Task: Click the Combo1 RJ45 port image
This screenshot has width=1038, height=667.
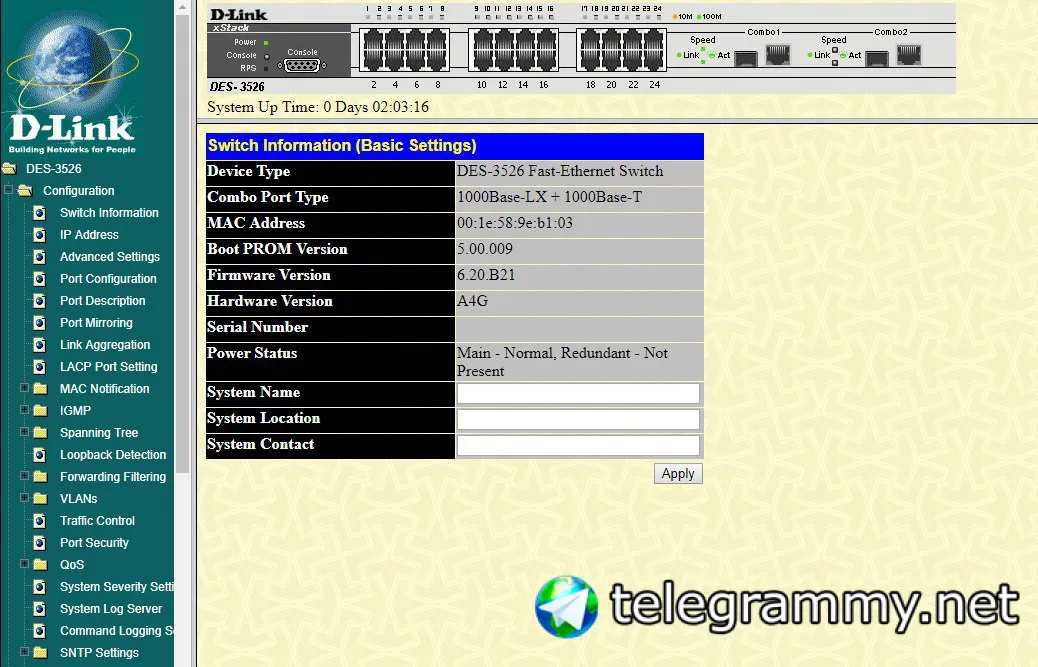Action: click(778, 54)
